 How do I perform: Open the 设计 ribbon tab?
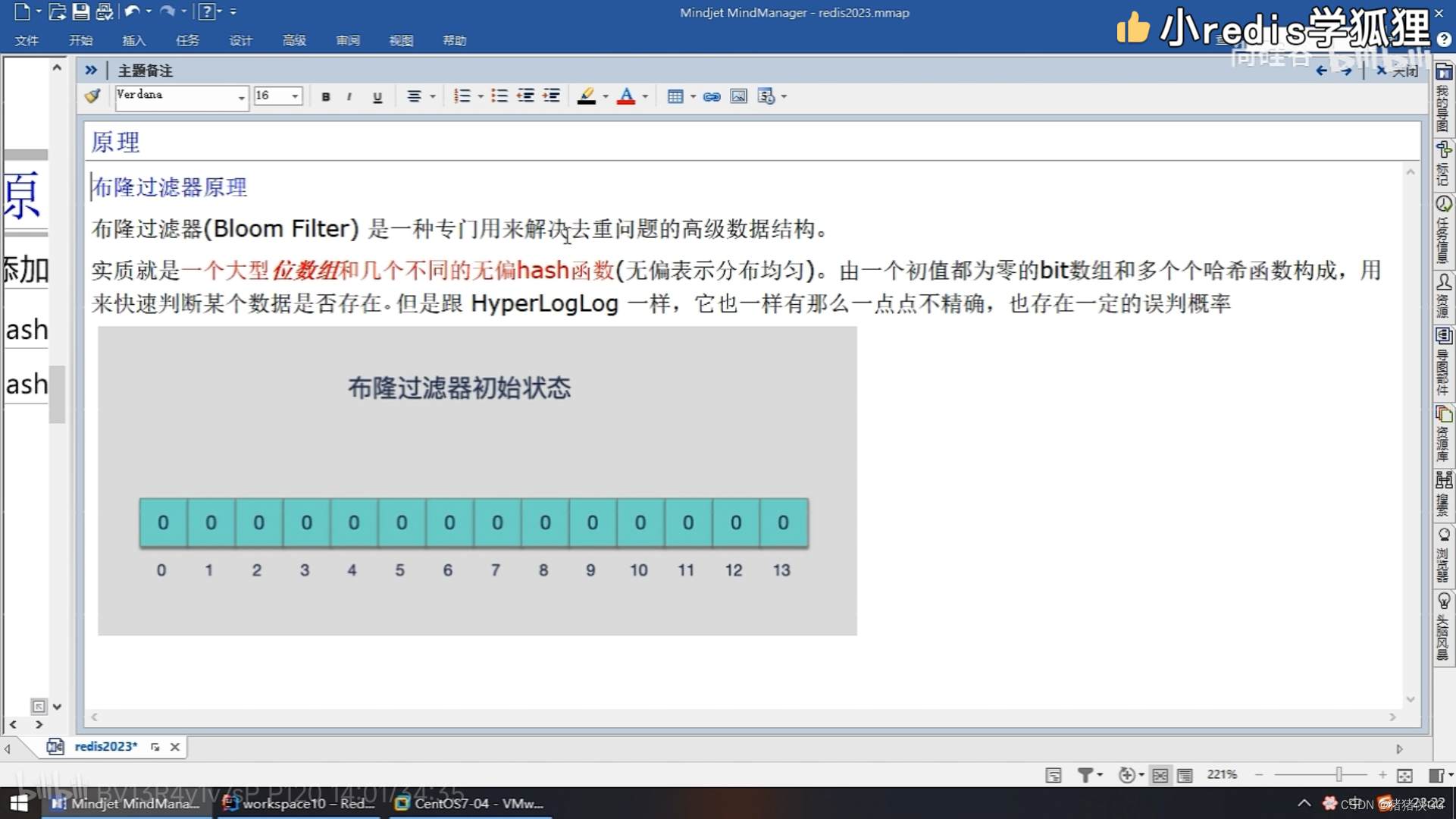(240, 40)
